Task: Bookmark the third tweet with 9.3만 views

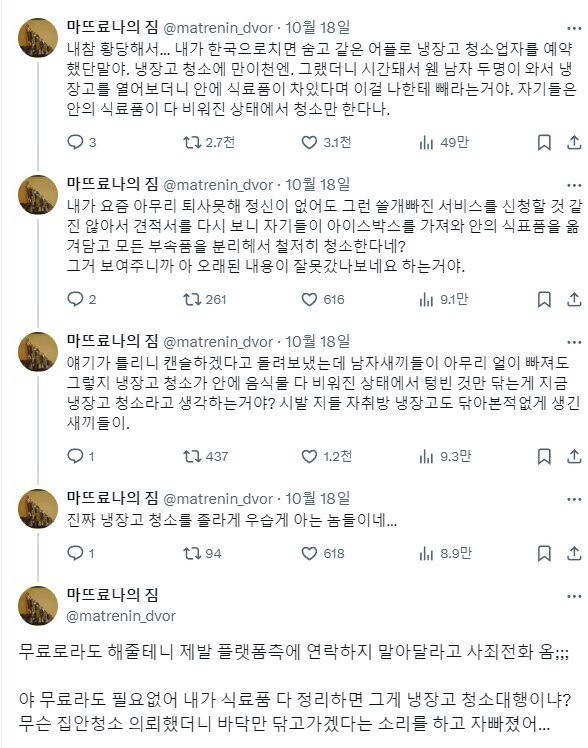Action: pos(544,457)
